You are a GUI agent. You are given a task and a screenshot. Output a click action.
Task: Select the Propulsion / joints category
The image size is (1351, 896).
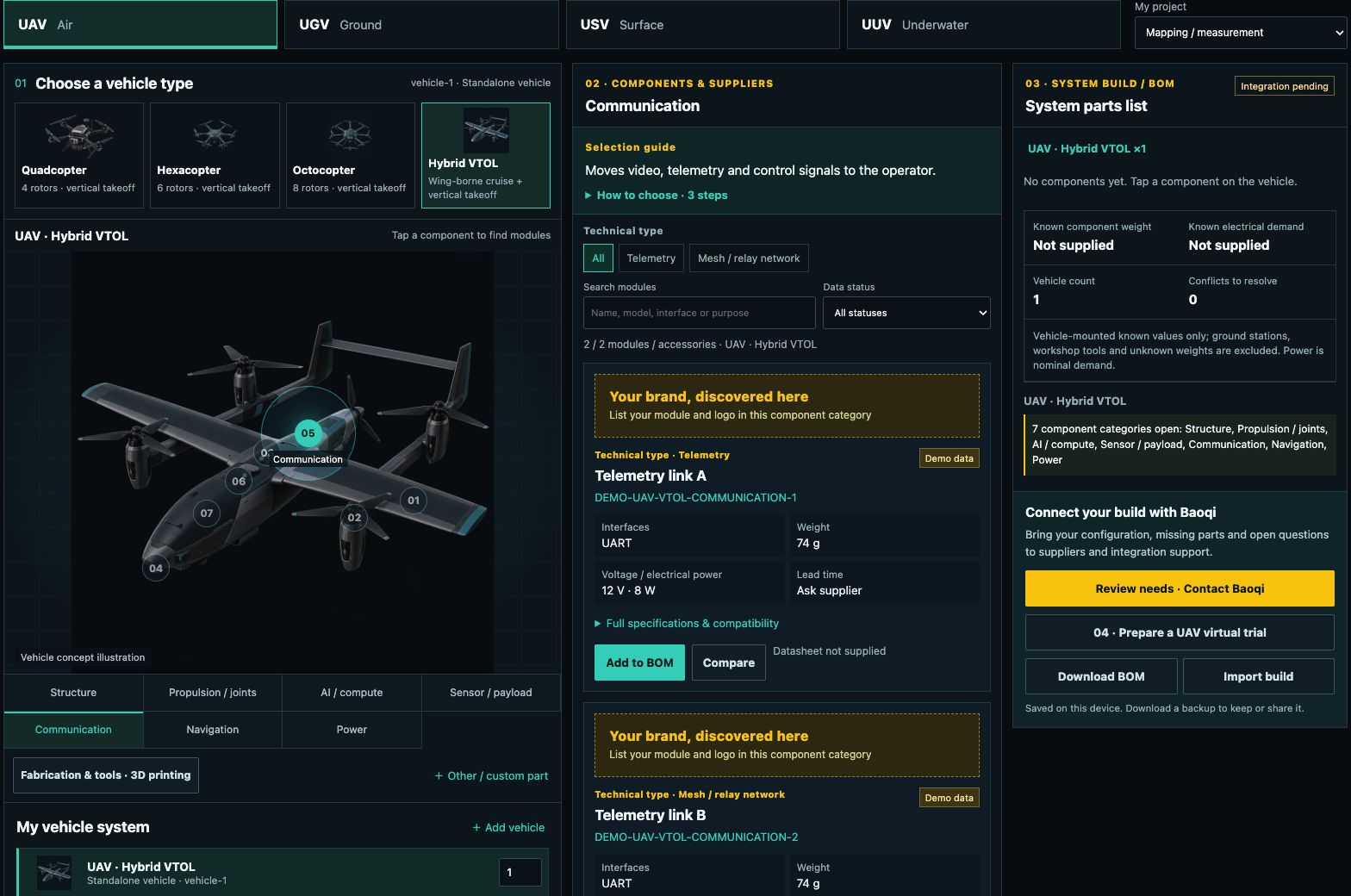[213, 693]
